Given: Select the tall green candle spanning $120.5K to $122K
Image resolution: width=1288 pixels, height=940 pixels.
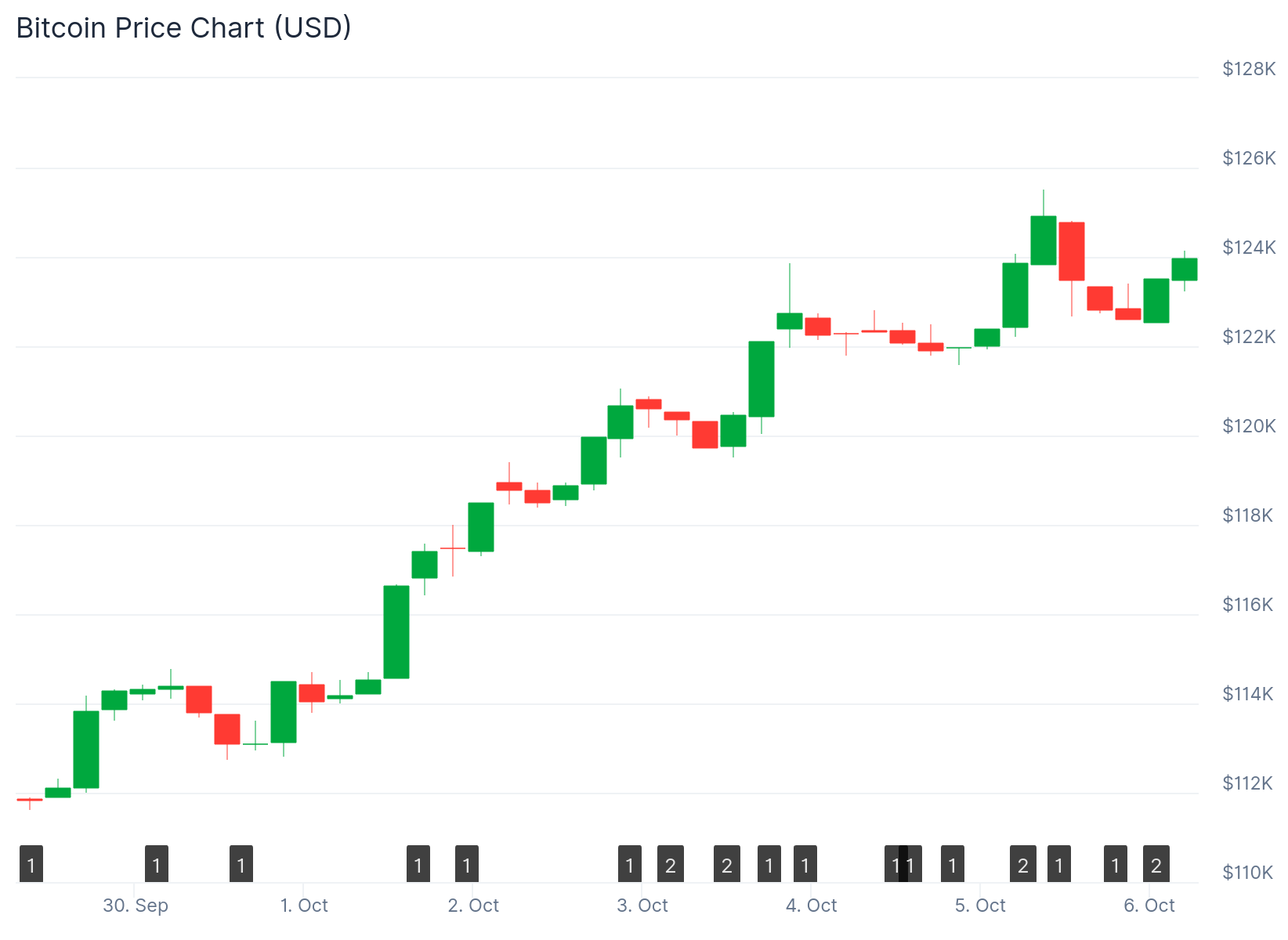Looking at the screenshot, I should coord(762,378).
